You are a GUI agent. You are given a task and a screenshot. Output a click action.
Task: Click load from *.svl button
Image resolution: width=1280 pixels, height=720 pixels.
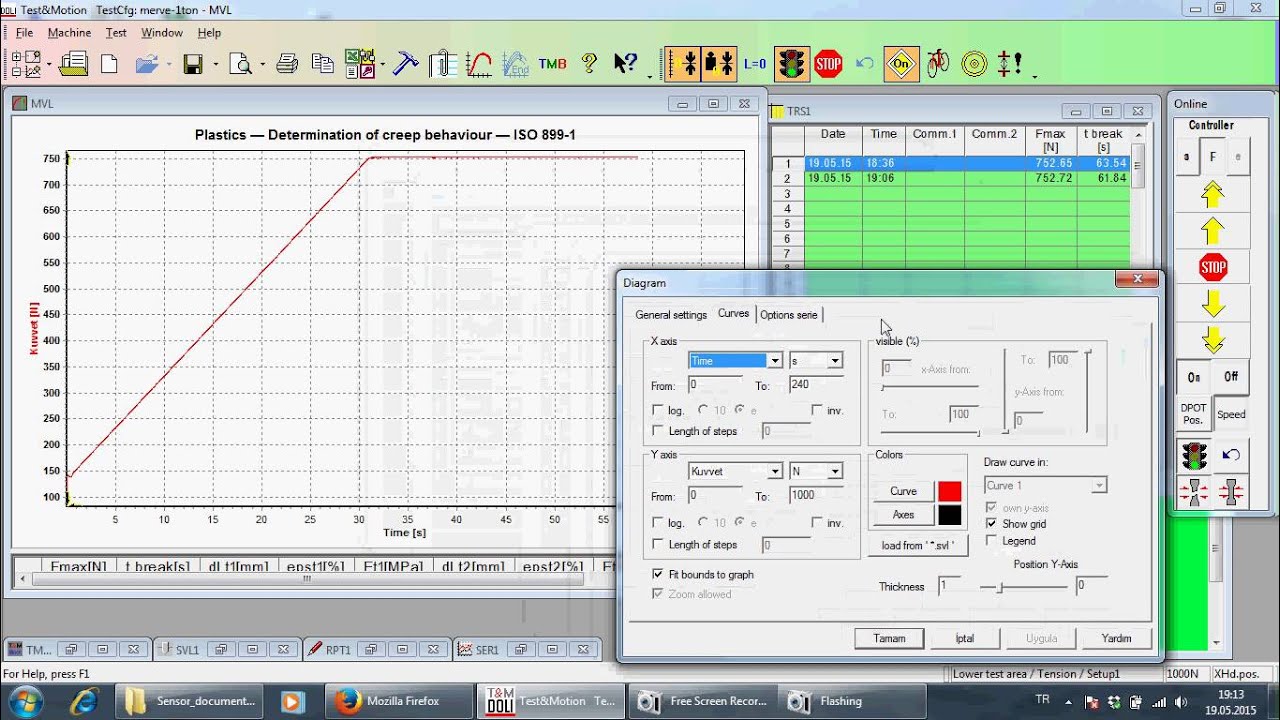click(x=918, y=545)
